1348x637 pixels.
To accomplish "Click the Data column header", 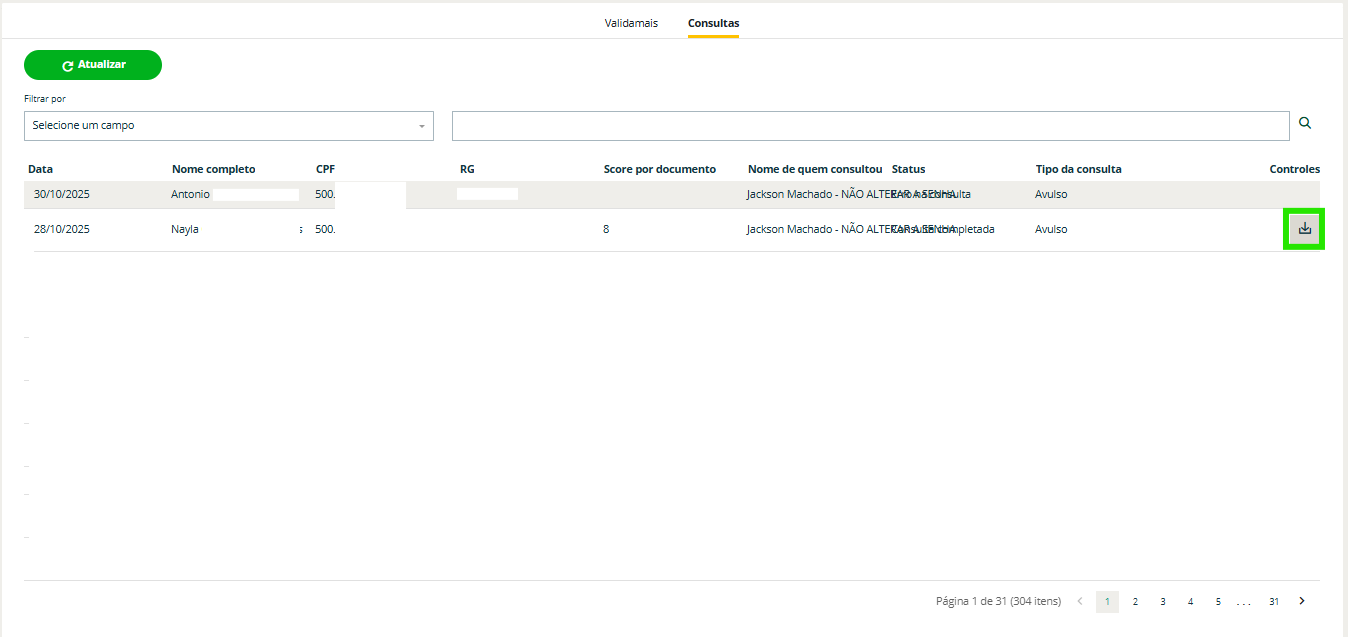I will [40, 169].
